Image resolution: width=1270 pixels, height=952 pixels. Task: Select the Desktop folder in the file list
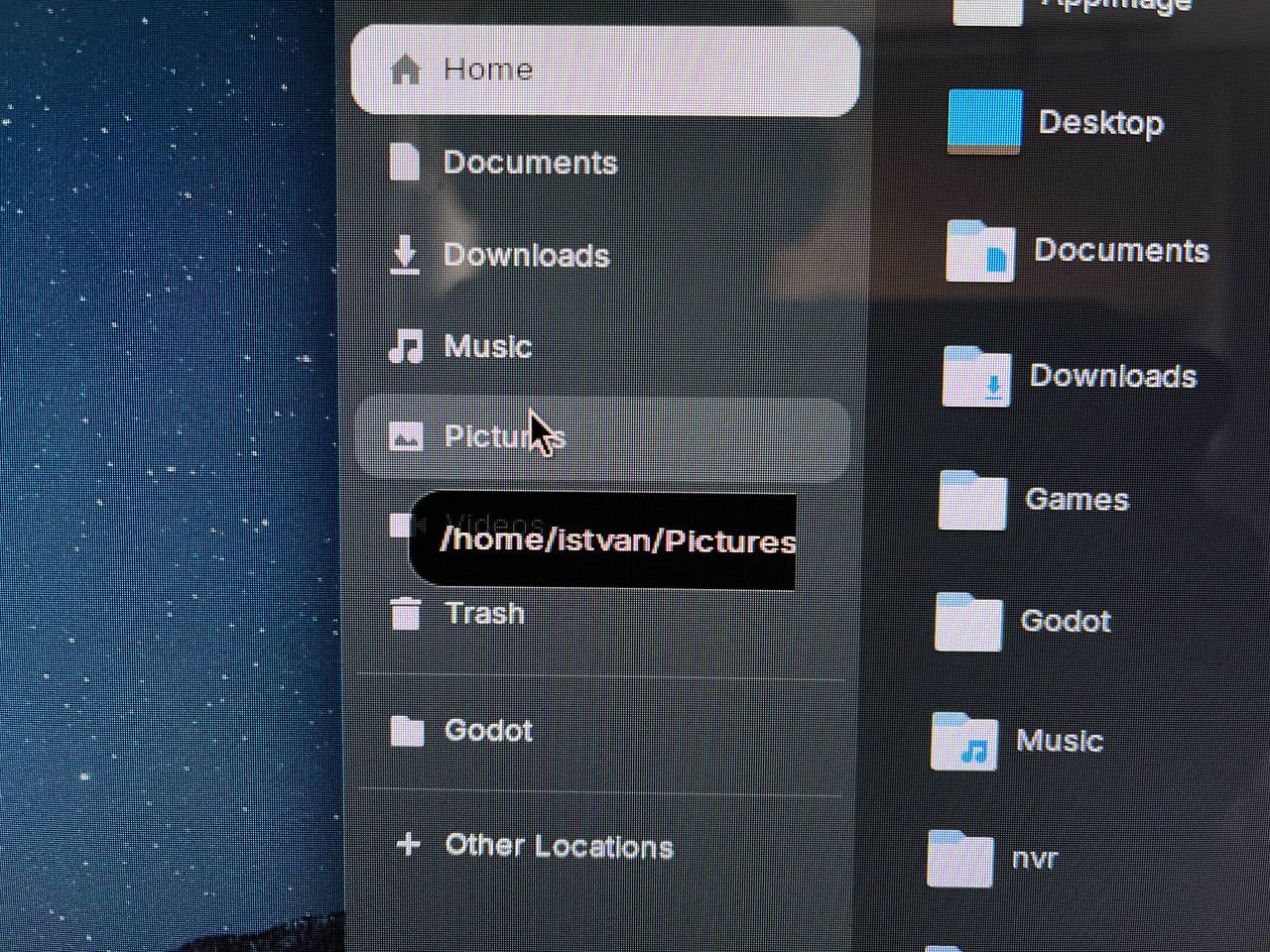tap(1056, 122)
